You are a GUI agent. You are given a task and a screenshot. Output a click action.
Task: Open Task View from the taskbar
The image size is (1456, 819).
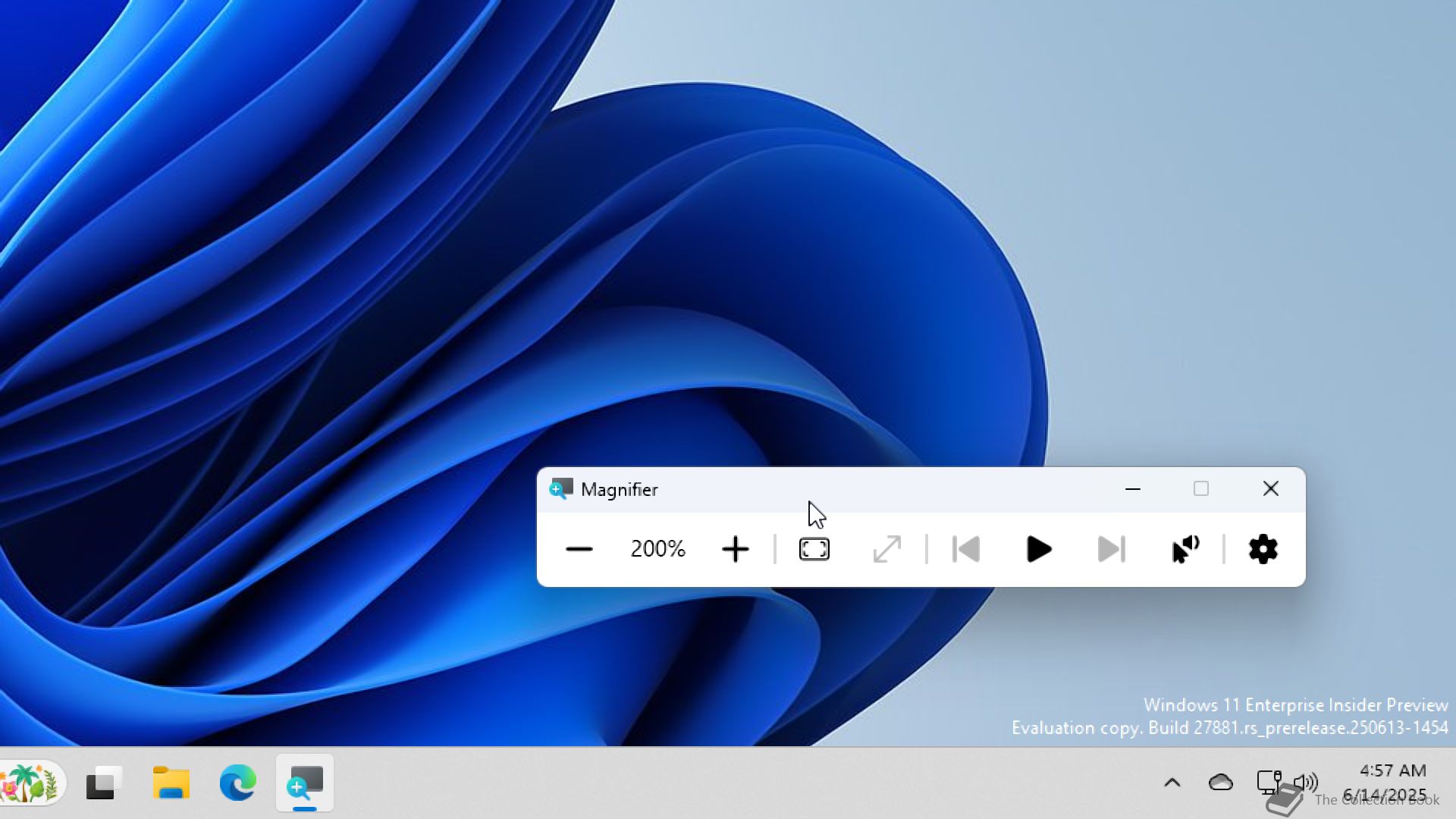click(x=104, y=783)
